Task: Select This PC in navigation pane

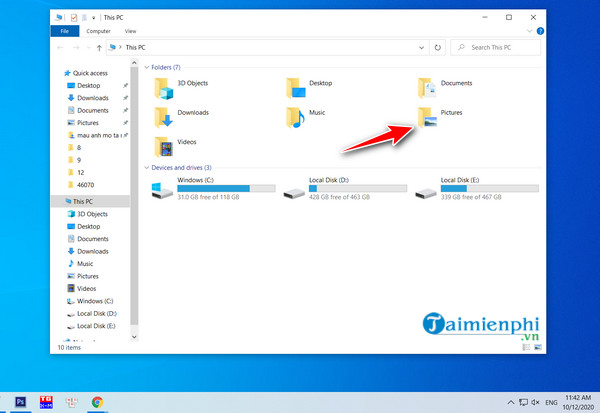Action: tap(90, 201)
